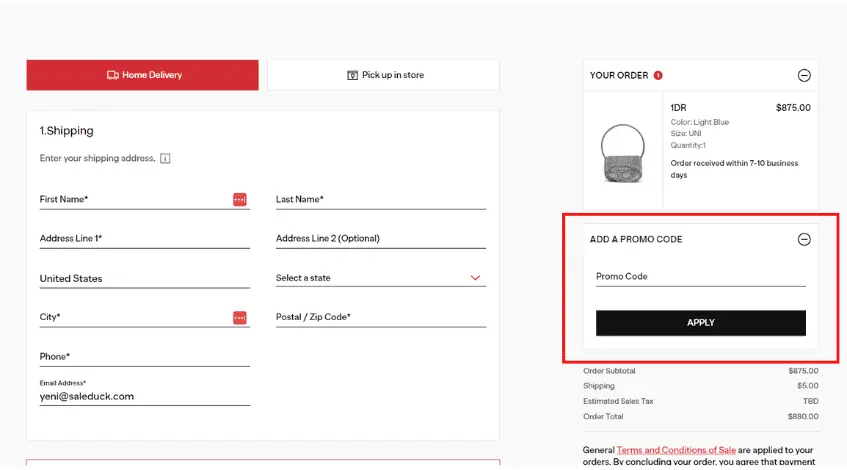This screenshot has height=470, width=847.
Task: Click the red item count badge by Your Order
Action: [658, 75]
